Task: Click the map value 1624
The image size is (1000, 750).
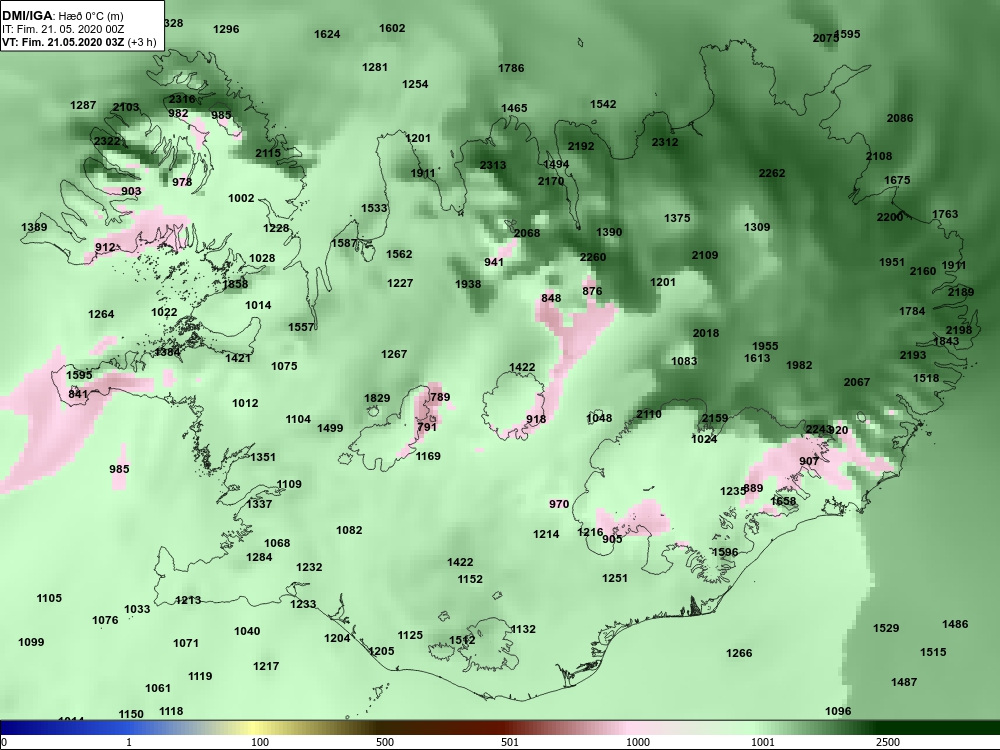Action: tap(327, 34)
